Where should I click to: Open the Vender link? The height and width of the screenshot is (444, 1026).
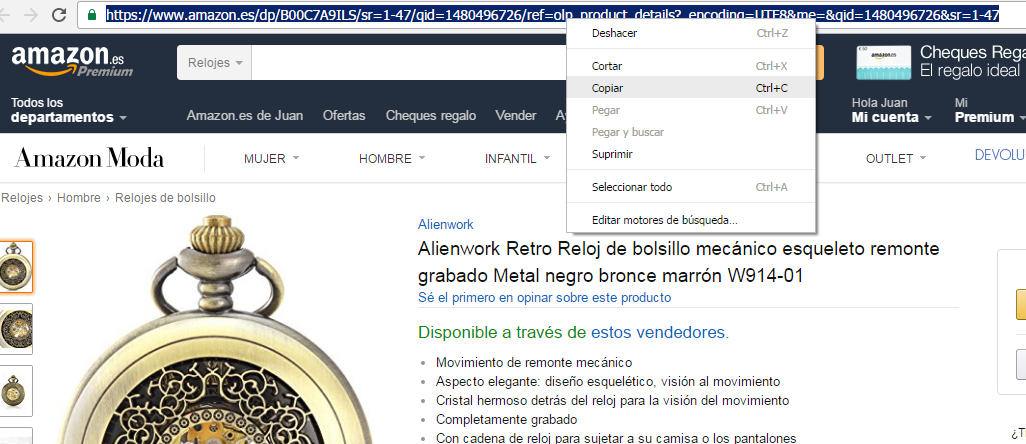click(x=516, y=116)
